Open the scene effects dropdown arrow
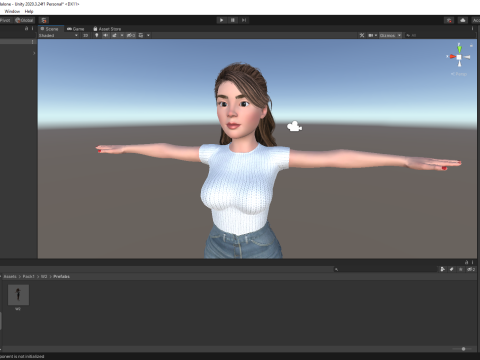 122,35
